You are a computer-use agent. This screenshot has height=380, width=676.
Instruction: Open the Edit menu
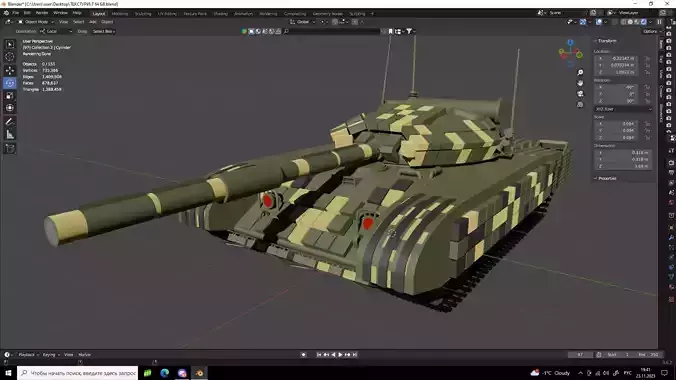pos(27,13)
